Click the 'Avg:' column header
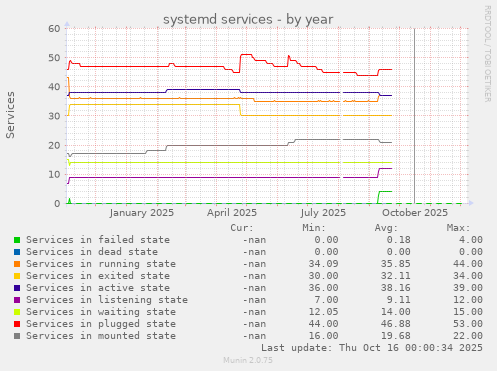The height and width of the screenshot is (371, 497). 386,228
